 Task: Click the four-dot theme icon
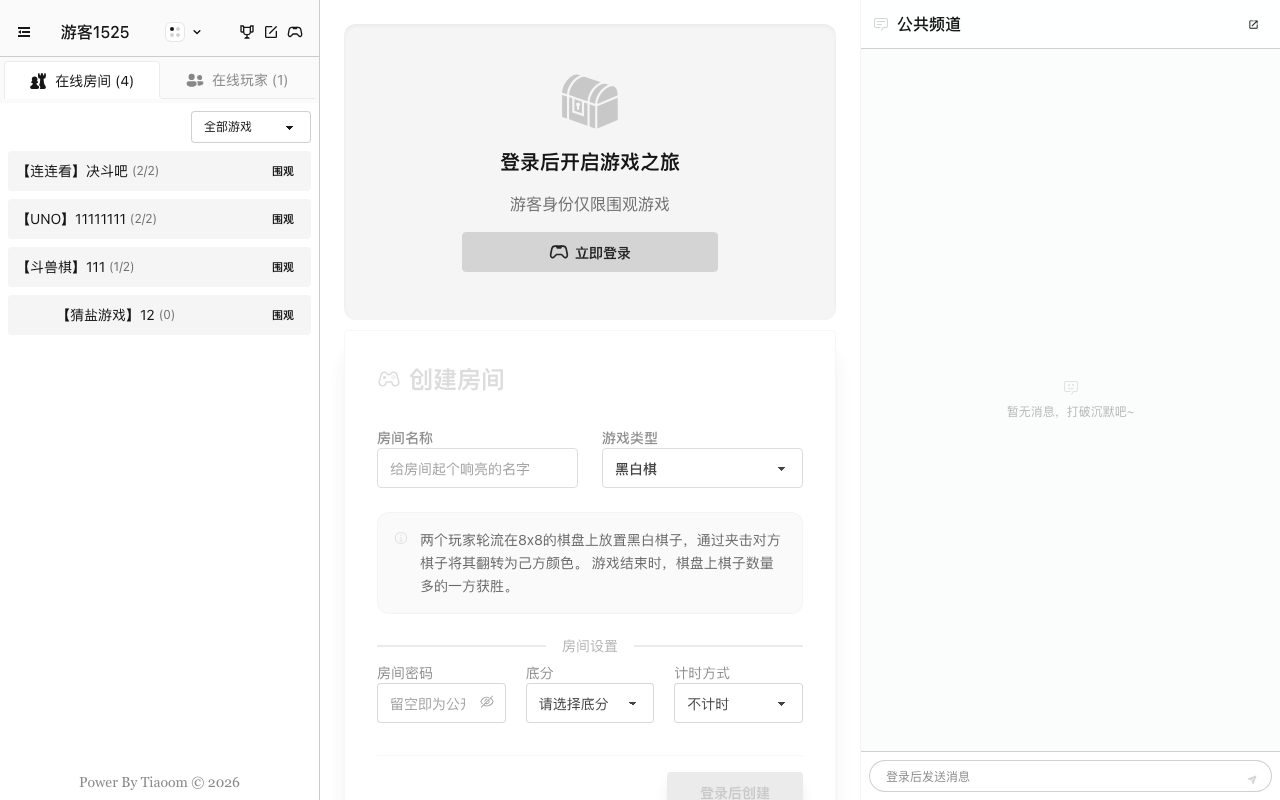coord(175,32)
